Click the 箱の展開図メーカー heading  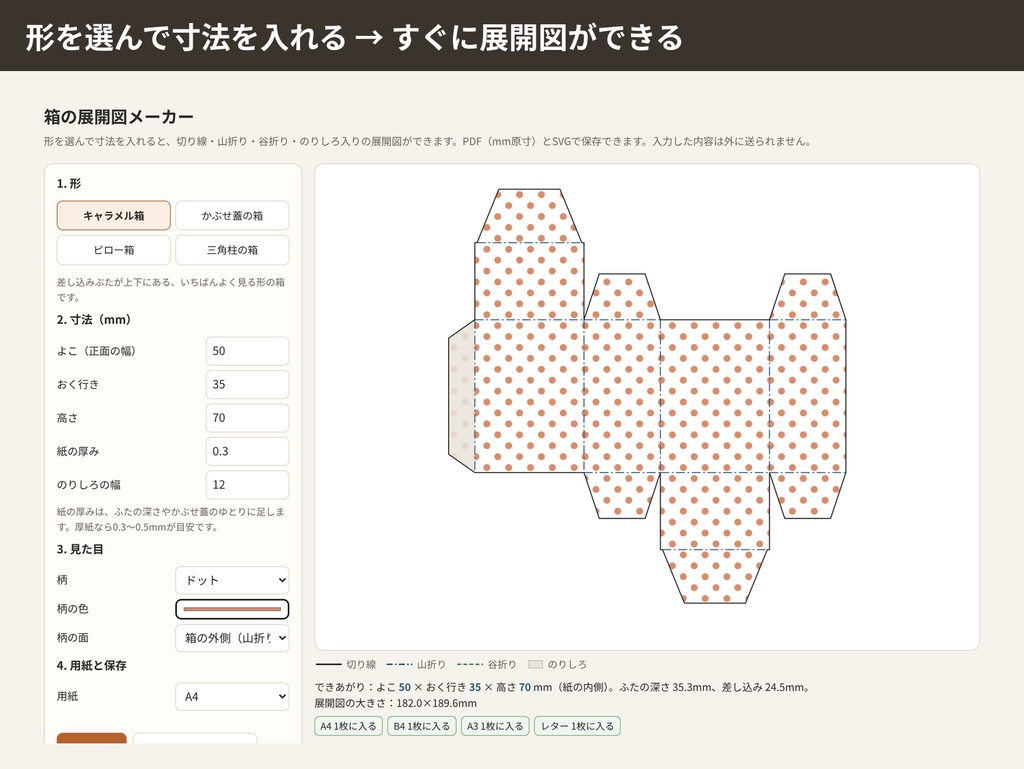[119, 117]
